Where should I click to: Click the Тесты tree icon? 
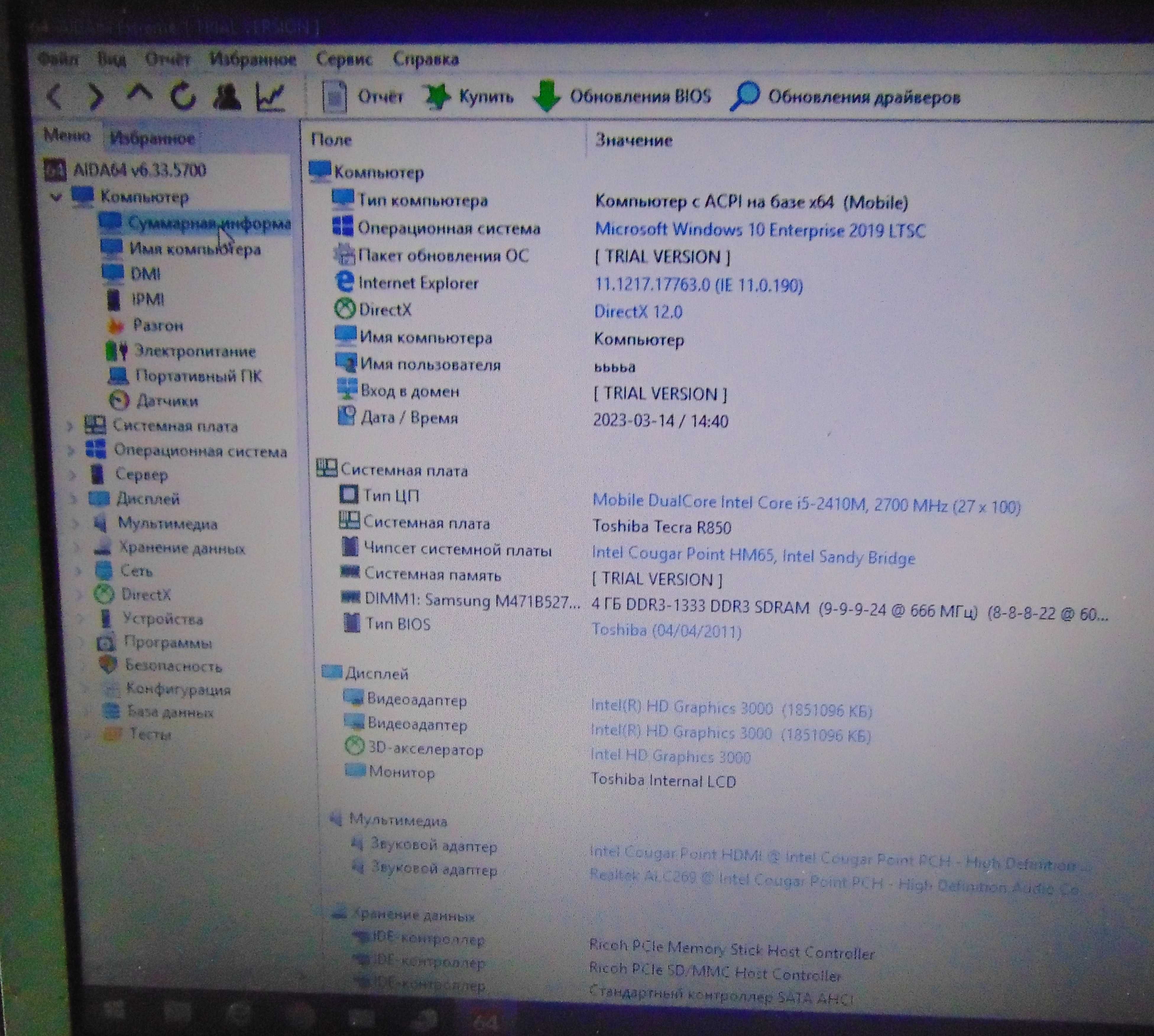point(113,734)
